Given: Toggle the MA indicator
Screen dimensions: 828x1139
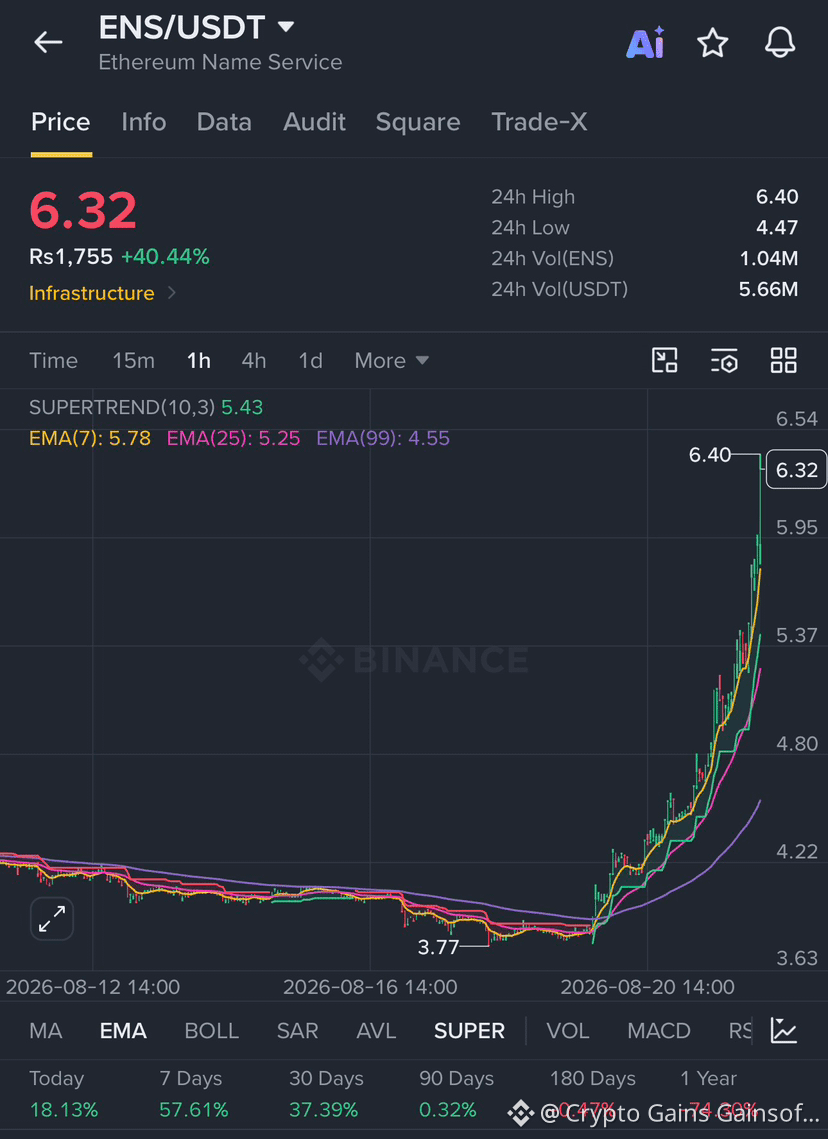Looking at the screenshot, I should point(46,1031).
